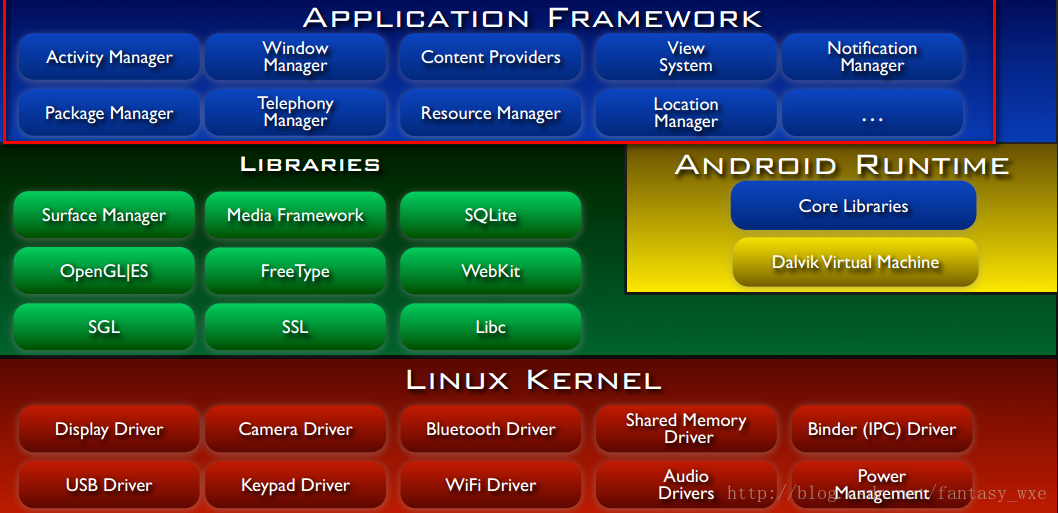Select the Package Manager block

109,113
